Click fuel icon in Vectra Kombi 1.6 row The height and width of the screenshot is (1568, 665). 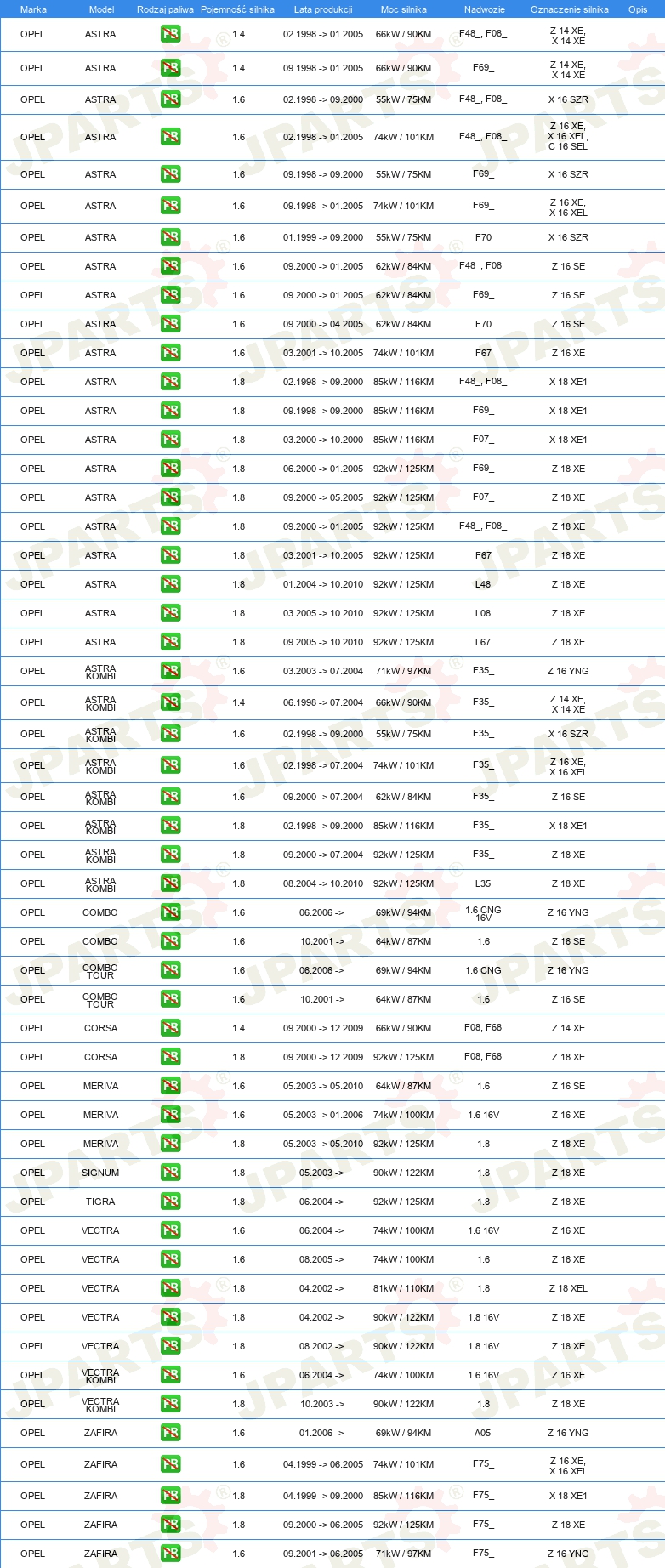(170, 1375)
